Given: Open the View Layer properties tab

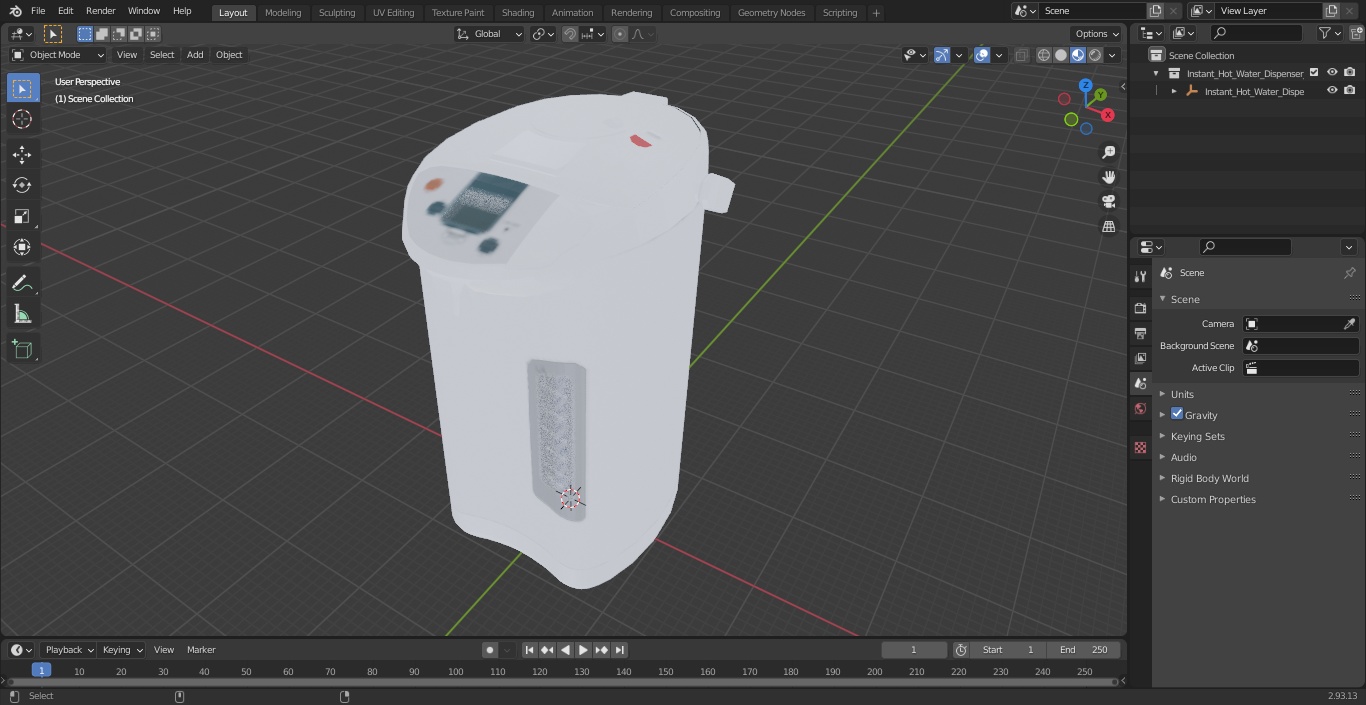Looking at the screenshot, I should pos(1140,358).
